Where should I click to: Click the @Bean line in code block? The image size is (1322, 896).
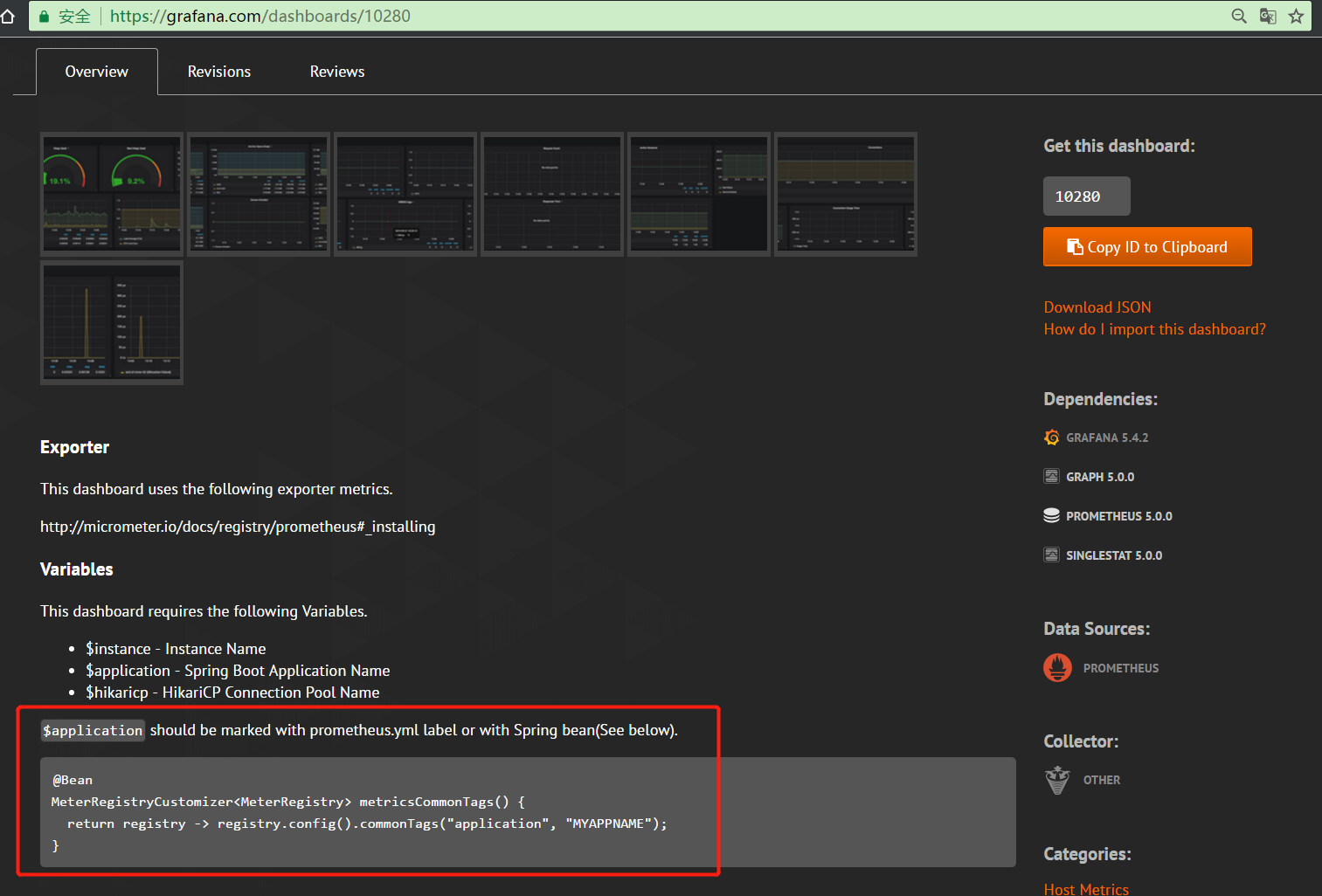click(73, 780)
